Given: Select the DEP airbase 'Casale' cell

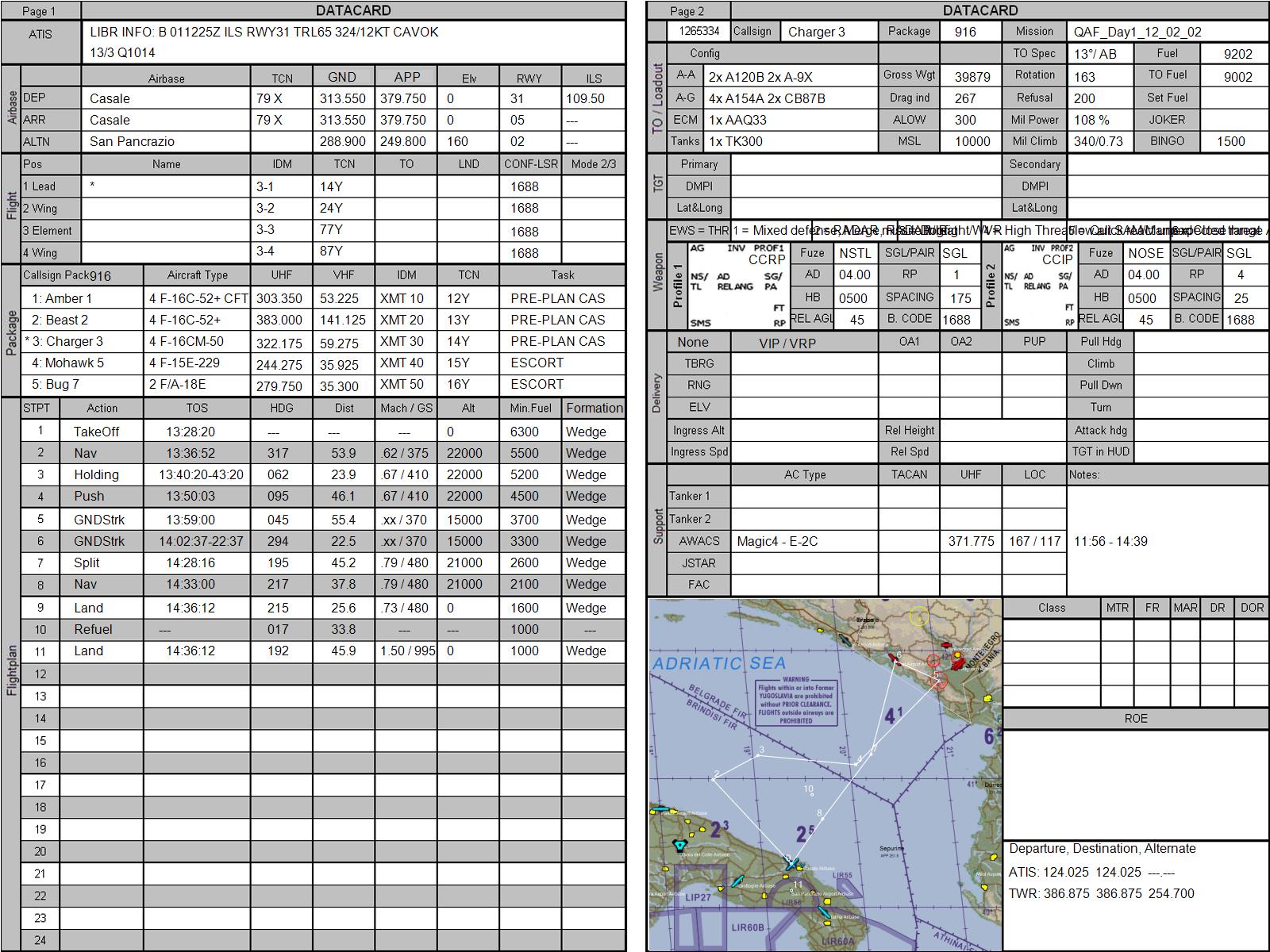Looking at the screenshot, I should click(x=165, y=98).
